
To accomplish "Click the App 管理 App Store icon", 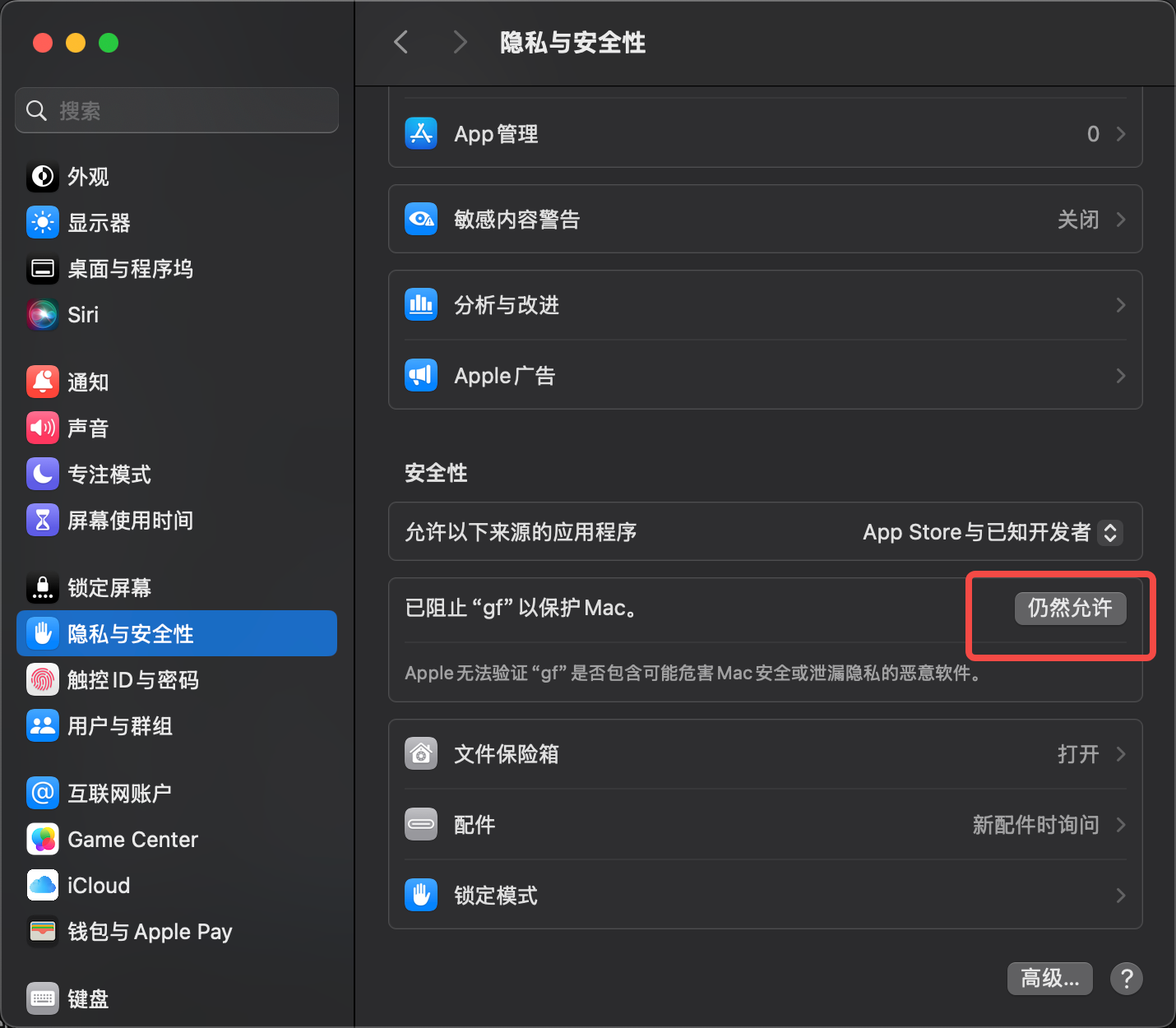I will click(421, 133).
